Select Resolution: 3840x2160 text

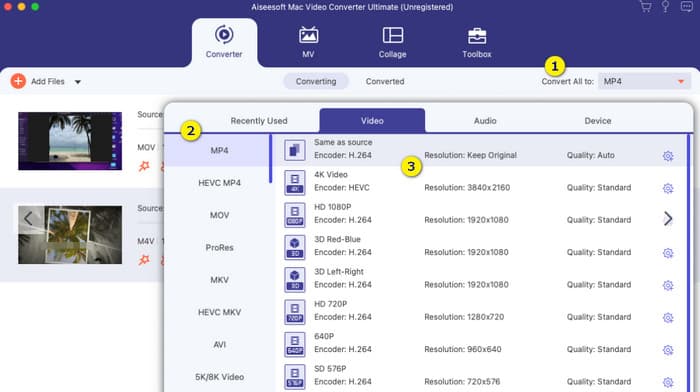467,188
